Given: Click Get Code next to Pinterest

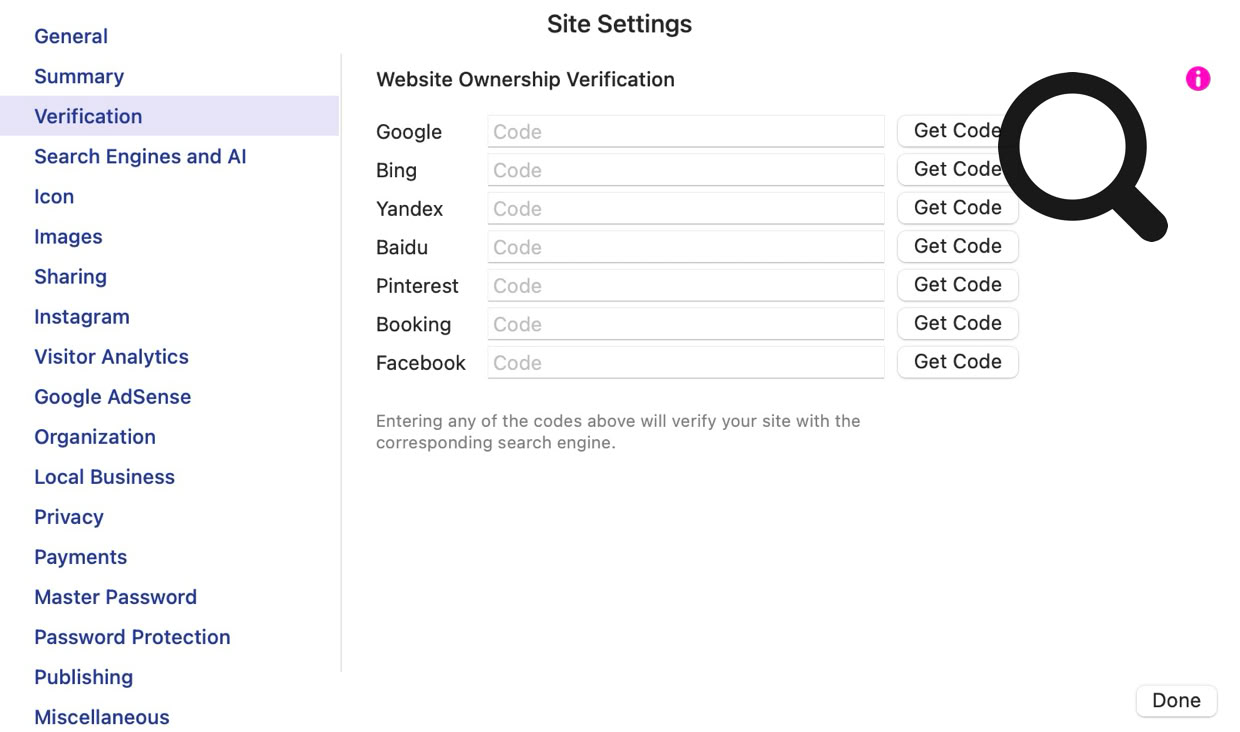Looking at the screenshot, I should pos(957,285).
